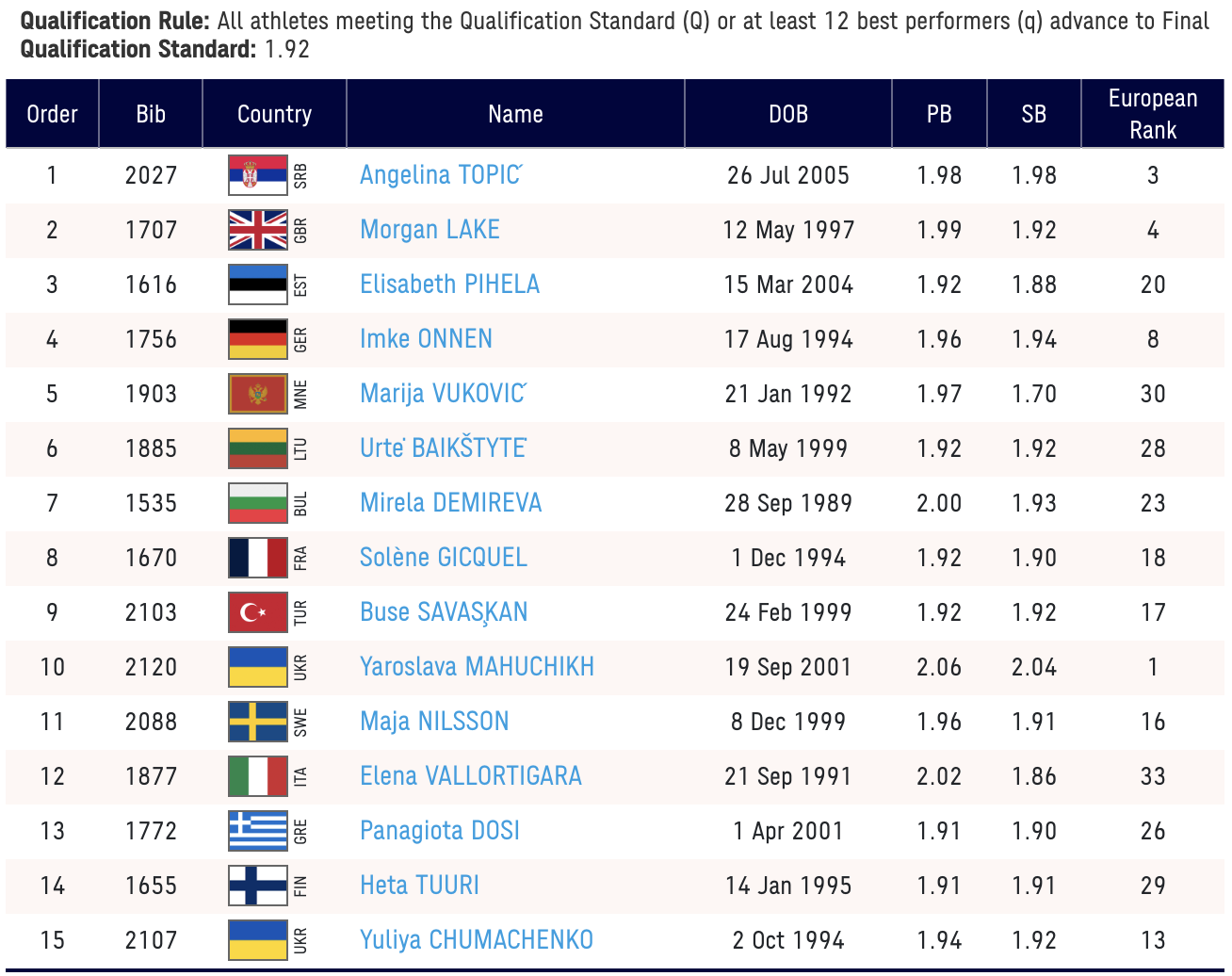Open Yuliya Chumachenko athlete link
This screenshot has height=976, width=1232.
(476, 940)
